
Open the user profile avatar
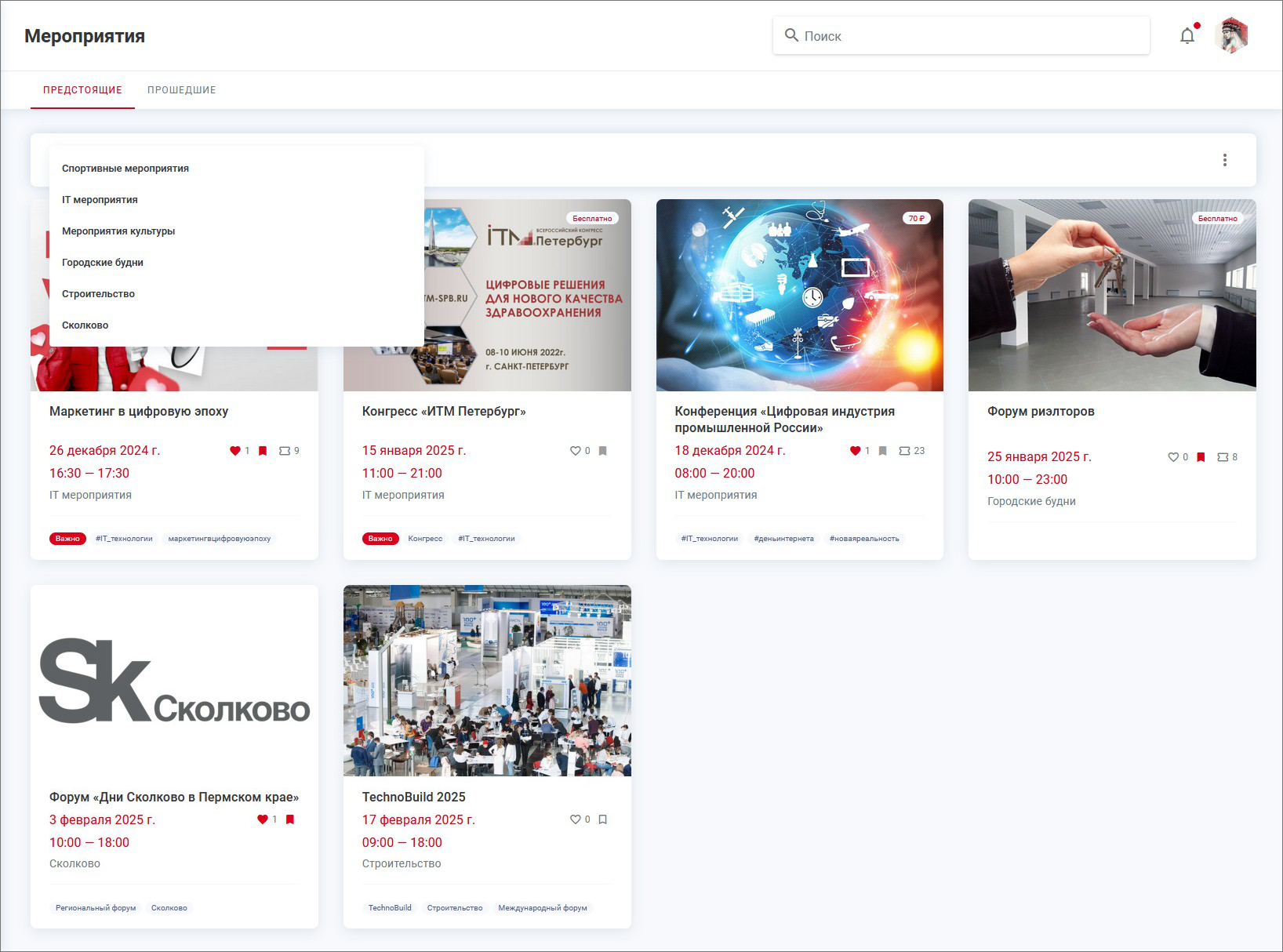[x=1231, y=36]
